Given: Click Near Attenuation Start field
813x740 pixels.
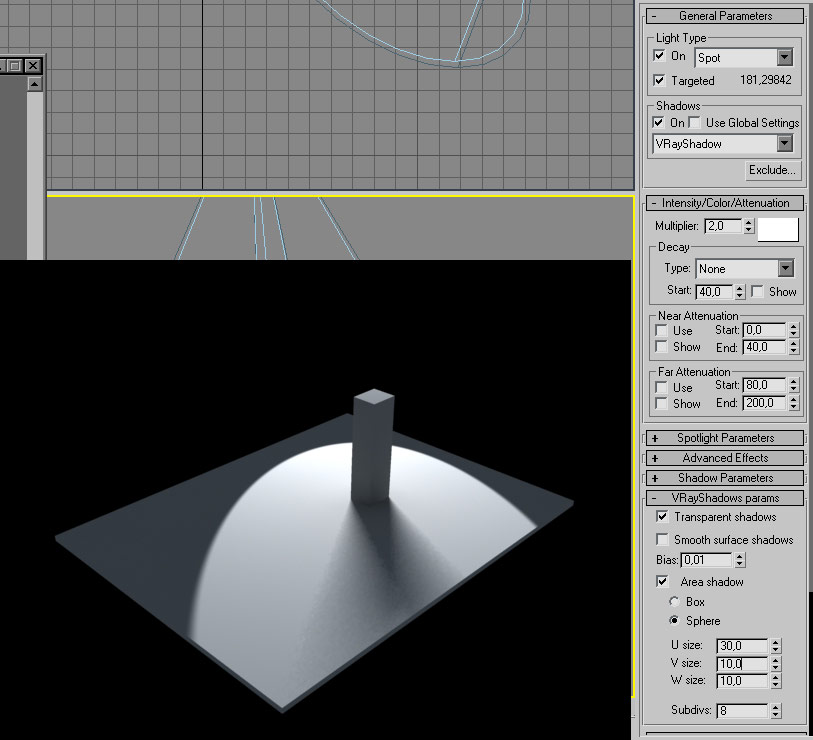Looking at the screenshot, I should point(765,330).
